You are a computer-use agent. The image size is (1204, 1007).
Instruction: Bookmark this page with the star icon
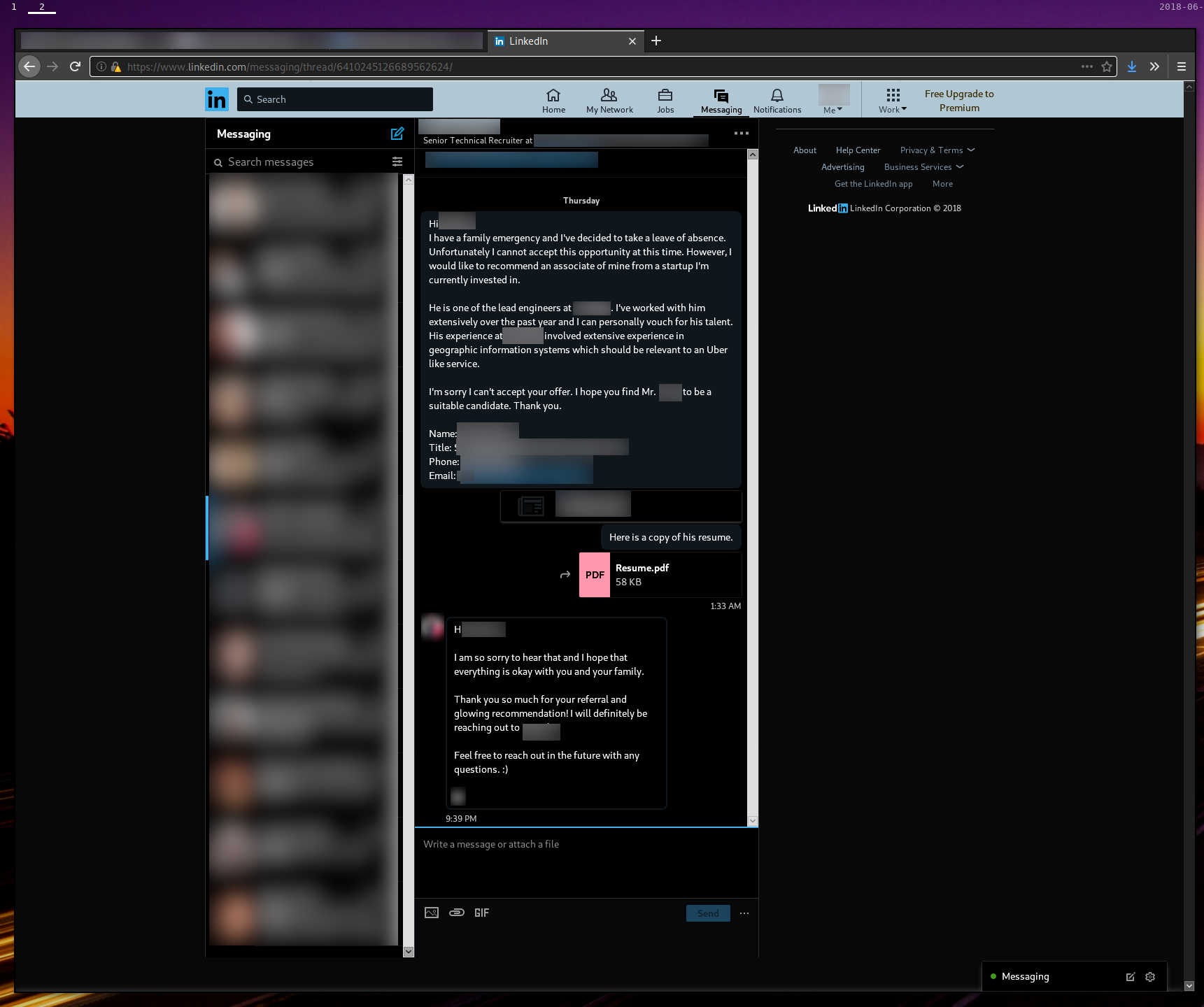[x=1107, y=66]
